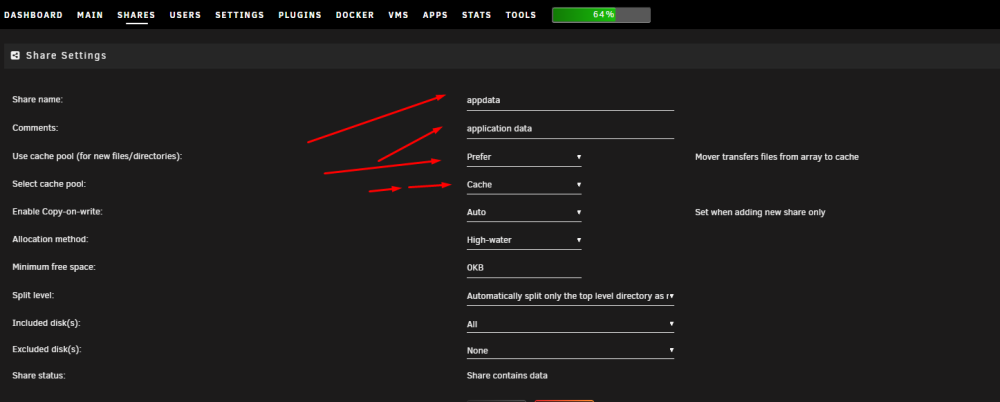Open the Users tab
The width and height of the screenshot is (1000, 402).
point(185,15)
